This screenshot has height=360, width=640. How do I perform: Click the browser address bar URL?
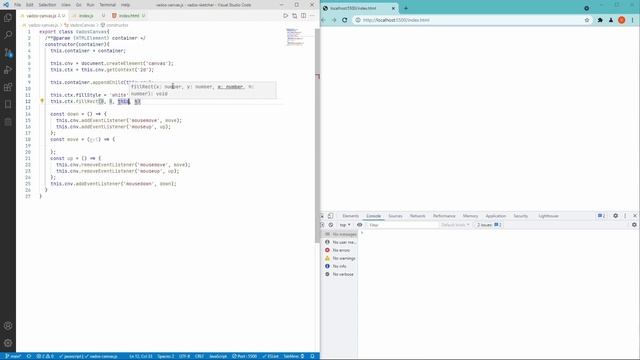click(x=396, y=20)
